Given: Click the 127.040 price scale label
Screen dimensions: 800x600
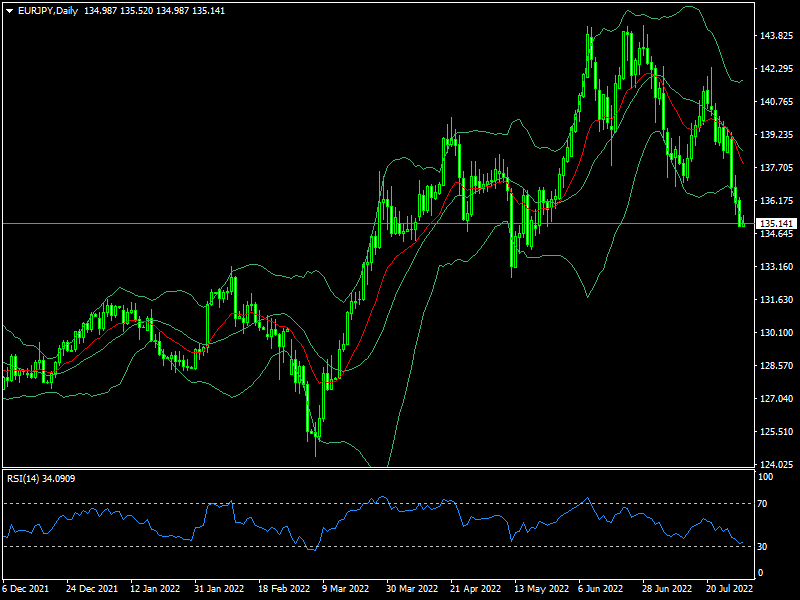Looking at the screenshot, I should click(777, 398).
